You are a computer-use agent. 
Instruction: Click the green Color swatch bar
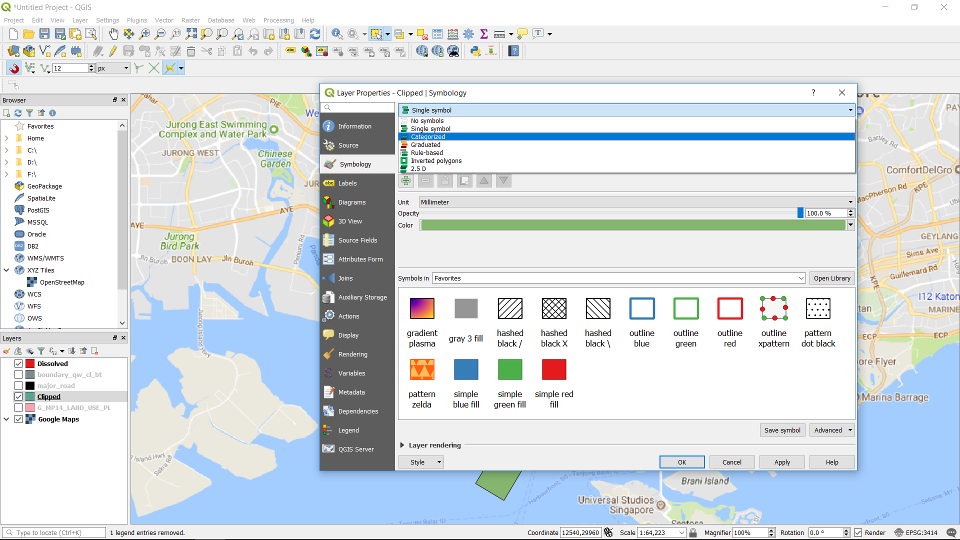pyautogui.click(x=632, y=225)
